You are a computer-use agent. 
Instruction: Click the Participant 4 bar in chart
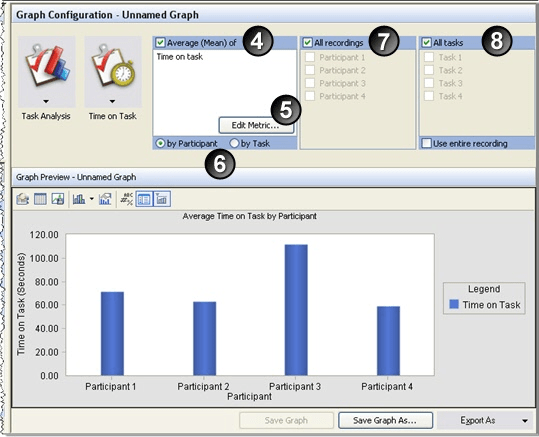tap(388, 341)
